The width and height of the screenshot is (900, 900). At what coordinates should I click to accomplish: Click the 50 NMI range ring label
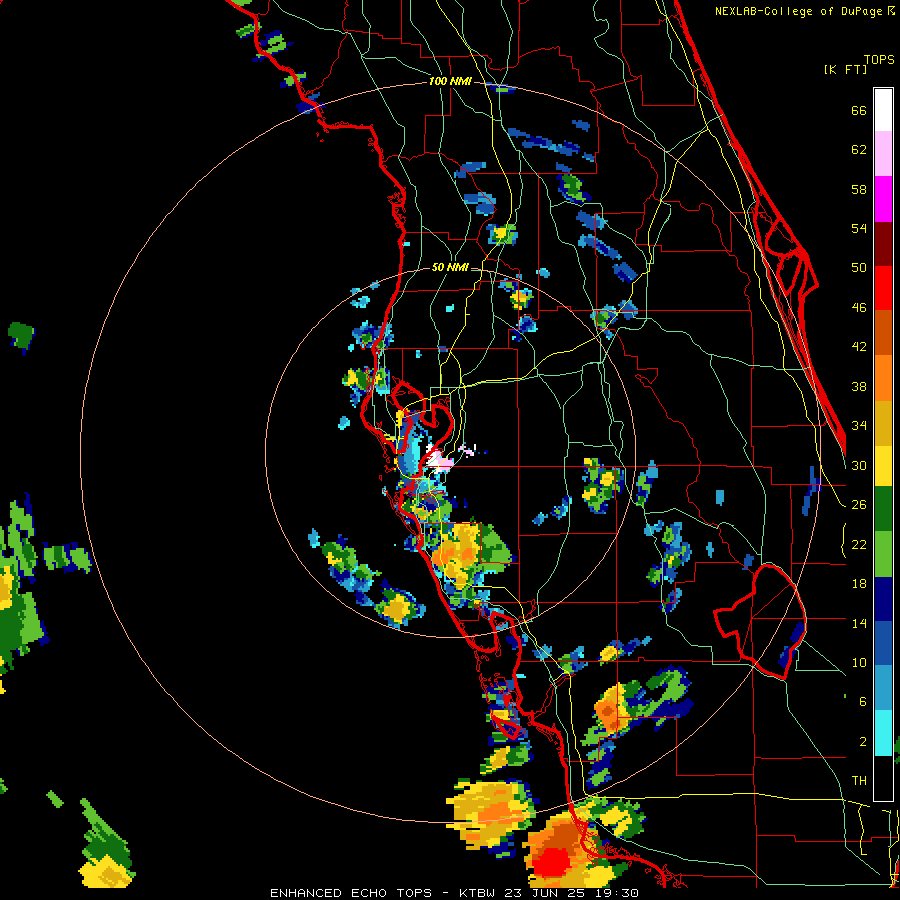[449, 267]
